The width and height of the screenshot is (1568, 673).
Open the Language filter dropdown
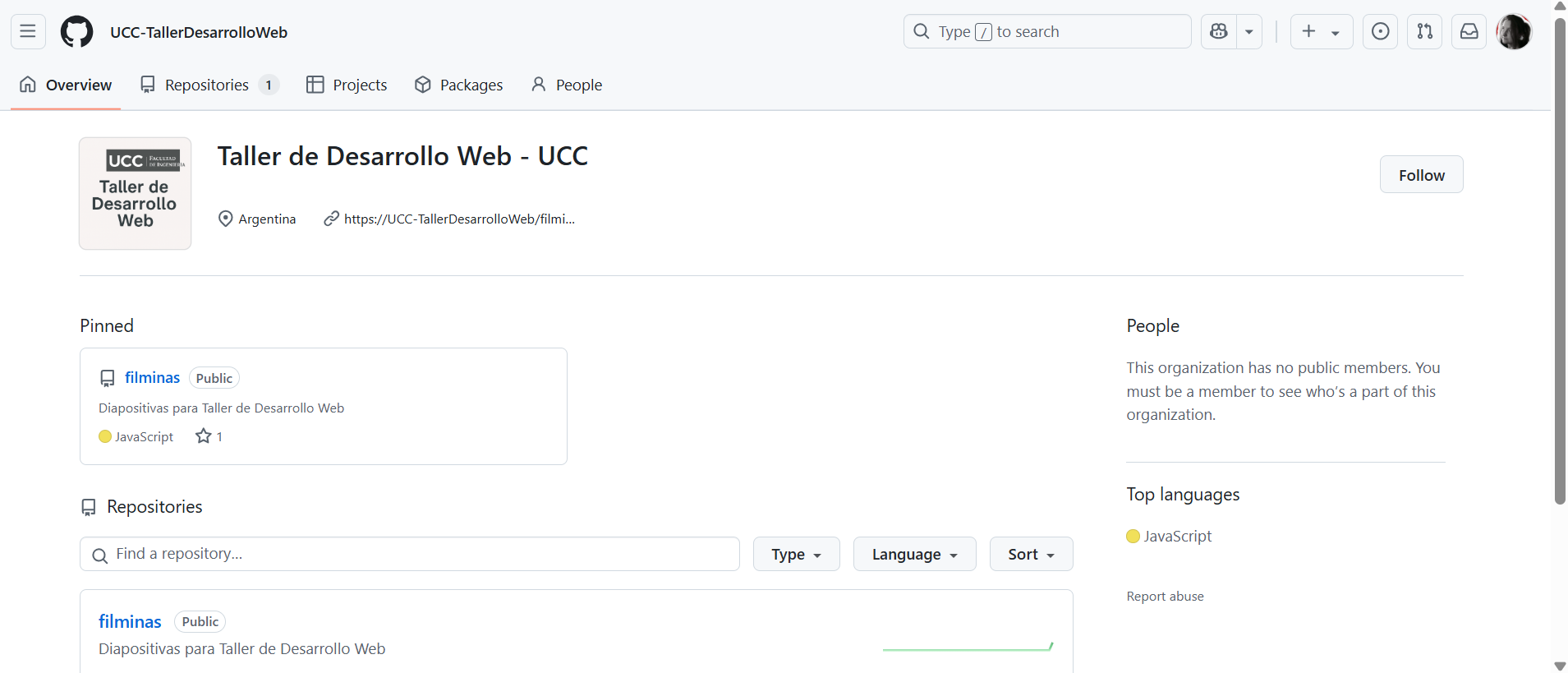(x=914, y=554)
